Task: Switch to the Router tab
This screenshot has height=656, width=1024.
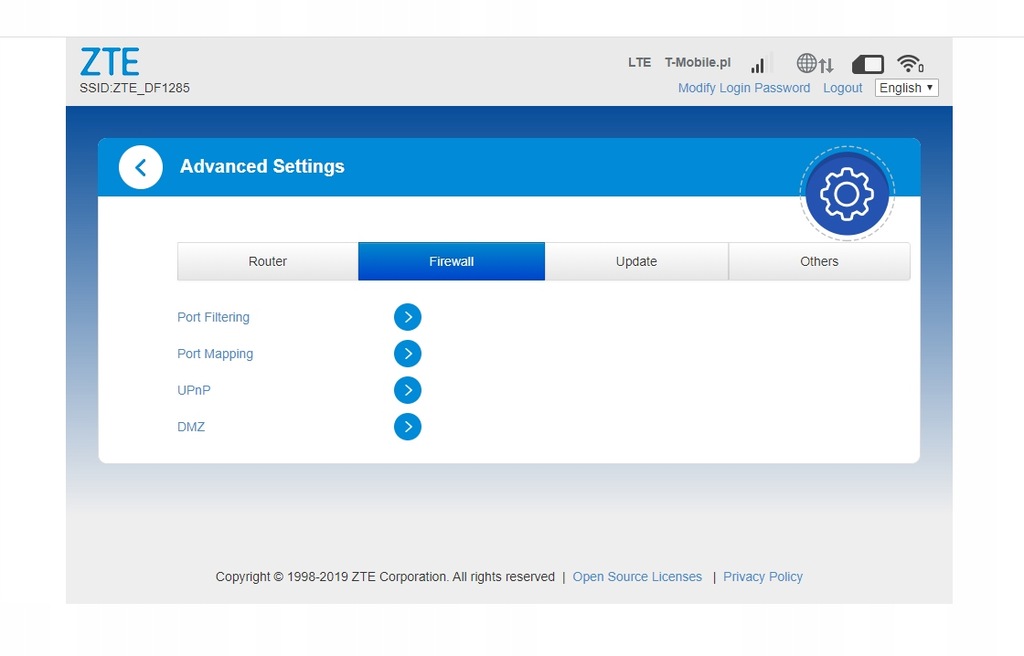Action: [267, 261]
